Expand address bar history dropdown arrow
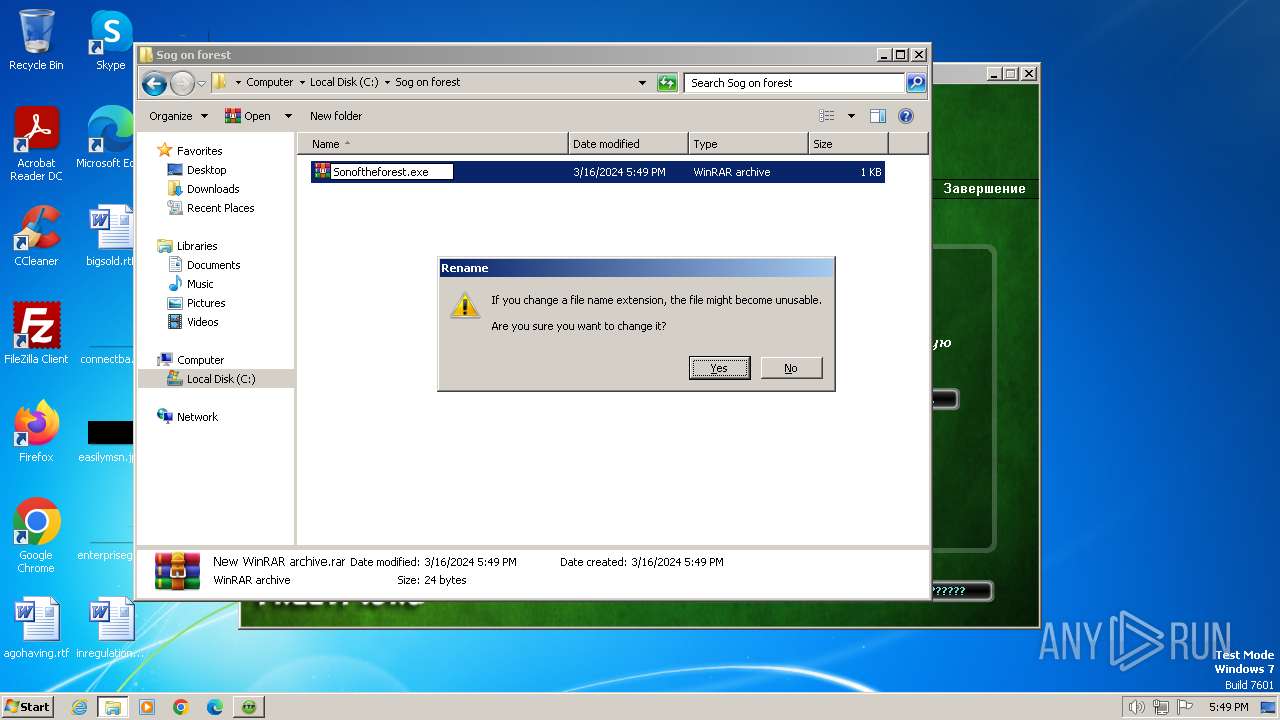 pos(642,83)
